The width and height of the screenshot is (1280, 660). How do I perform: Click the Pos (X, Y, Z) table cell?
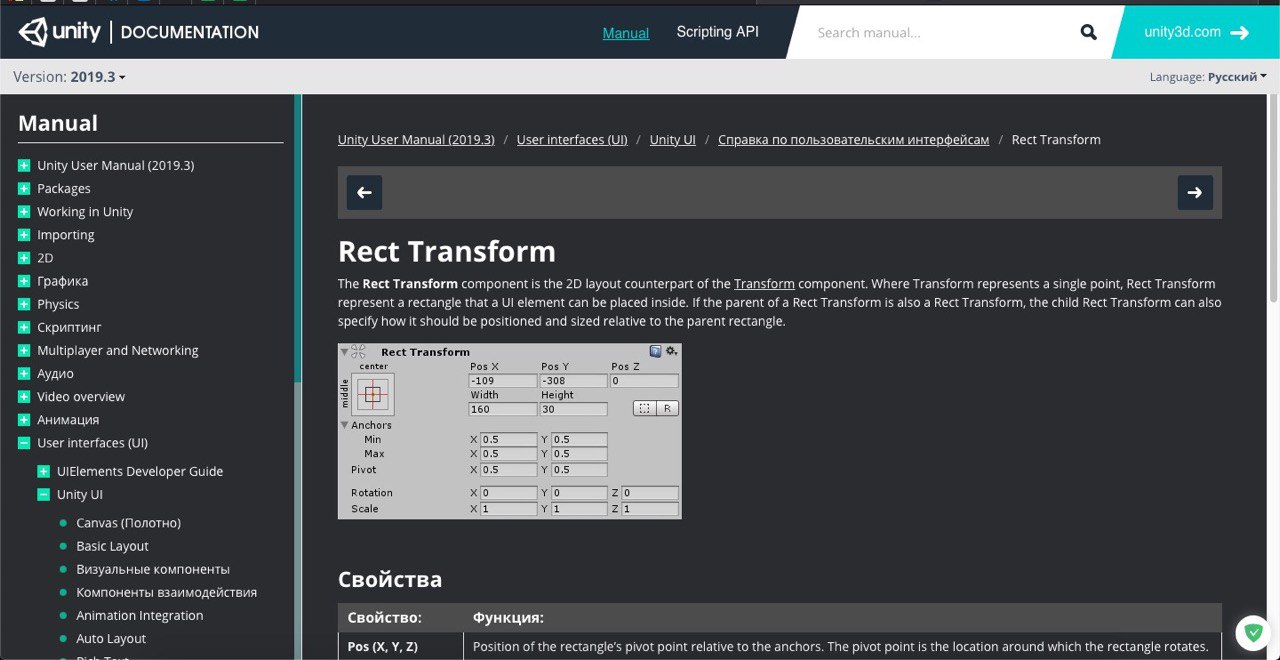[x=401, y=647]
